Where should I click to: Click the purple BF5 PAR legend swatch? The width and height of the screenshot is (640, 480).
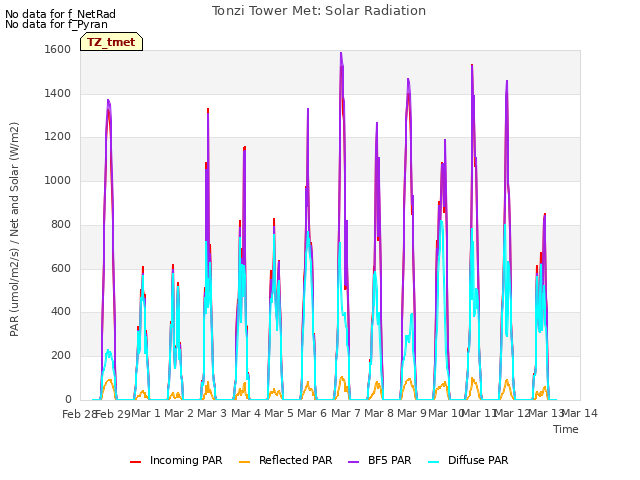(353, 462)
